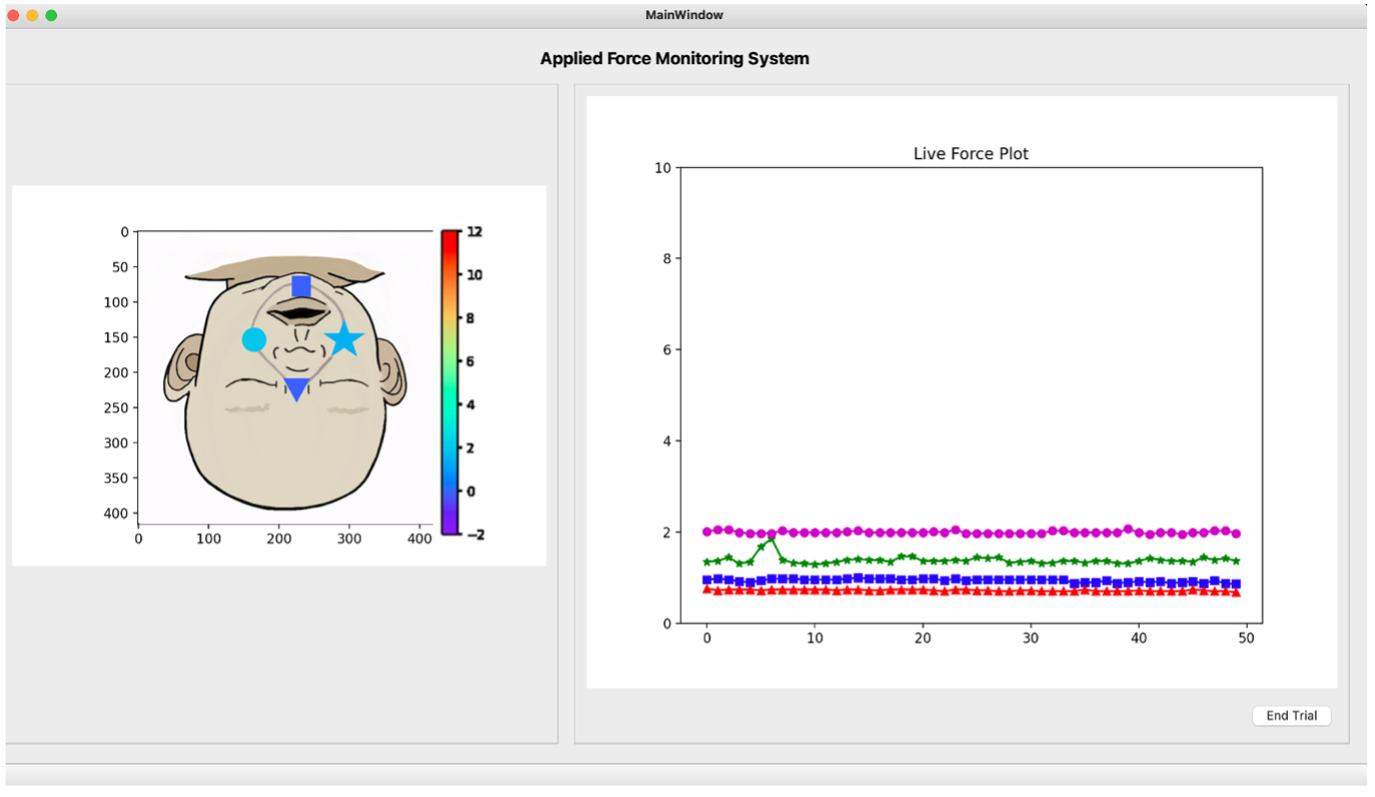Click the yellow minimize window button
This screenshot has width=1375, height=797.
(x=32, y=15)
